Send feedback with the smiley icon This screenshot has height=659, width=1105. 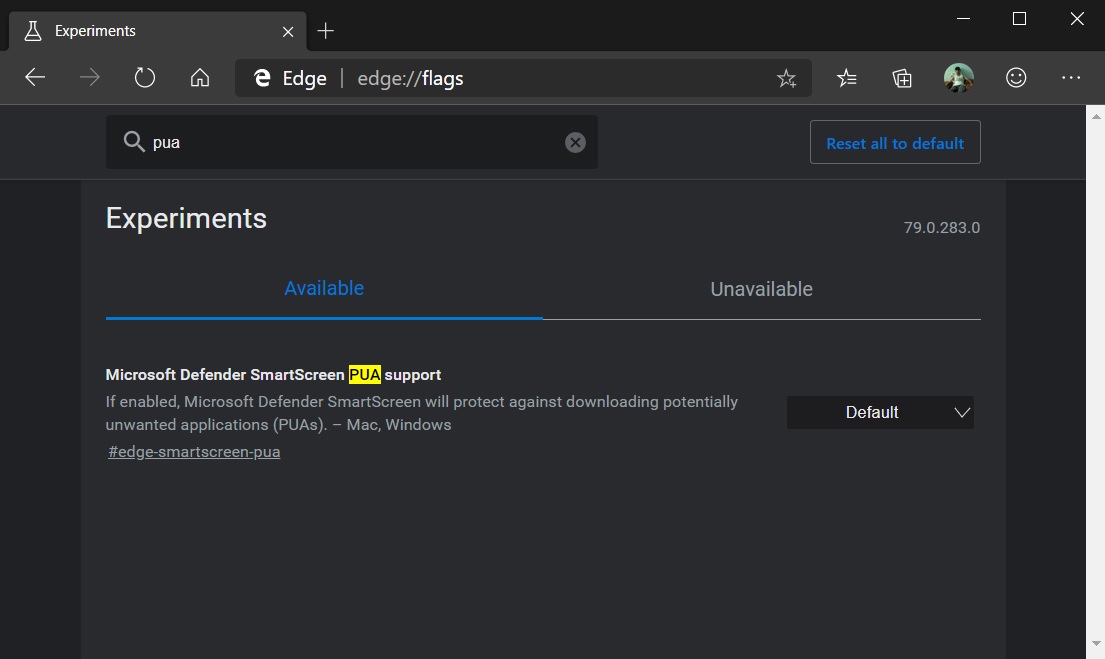coord(1016,78)
